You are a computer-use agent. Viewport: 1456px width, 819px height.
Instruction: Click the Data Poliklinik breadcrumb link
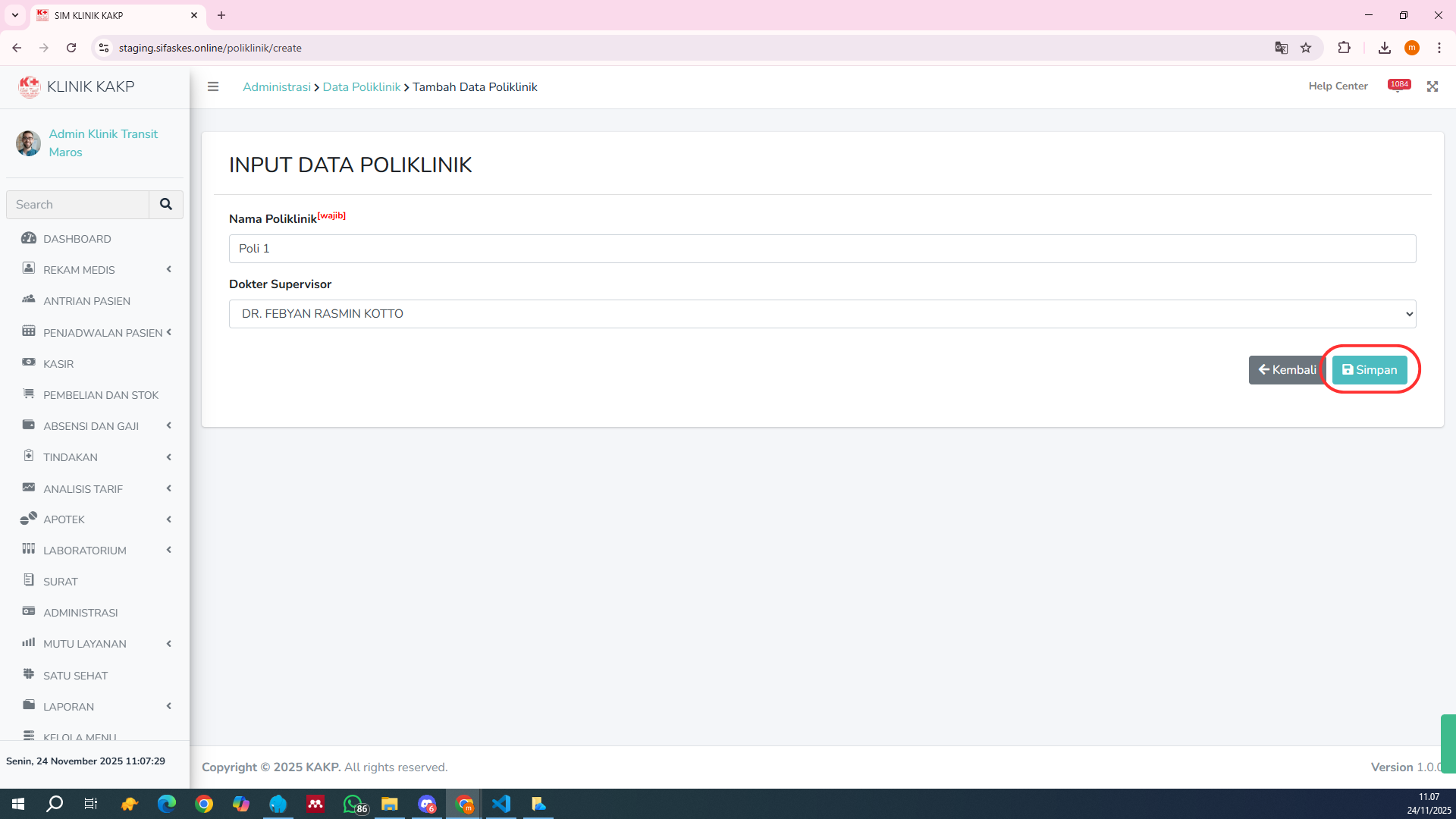[361, 87]
